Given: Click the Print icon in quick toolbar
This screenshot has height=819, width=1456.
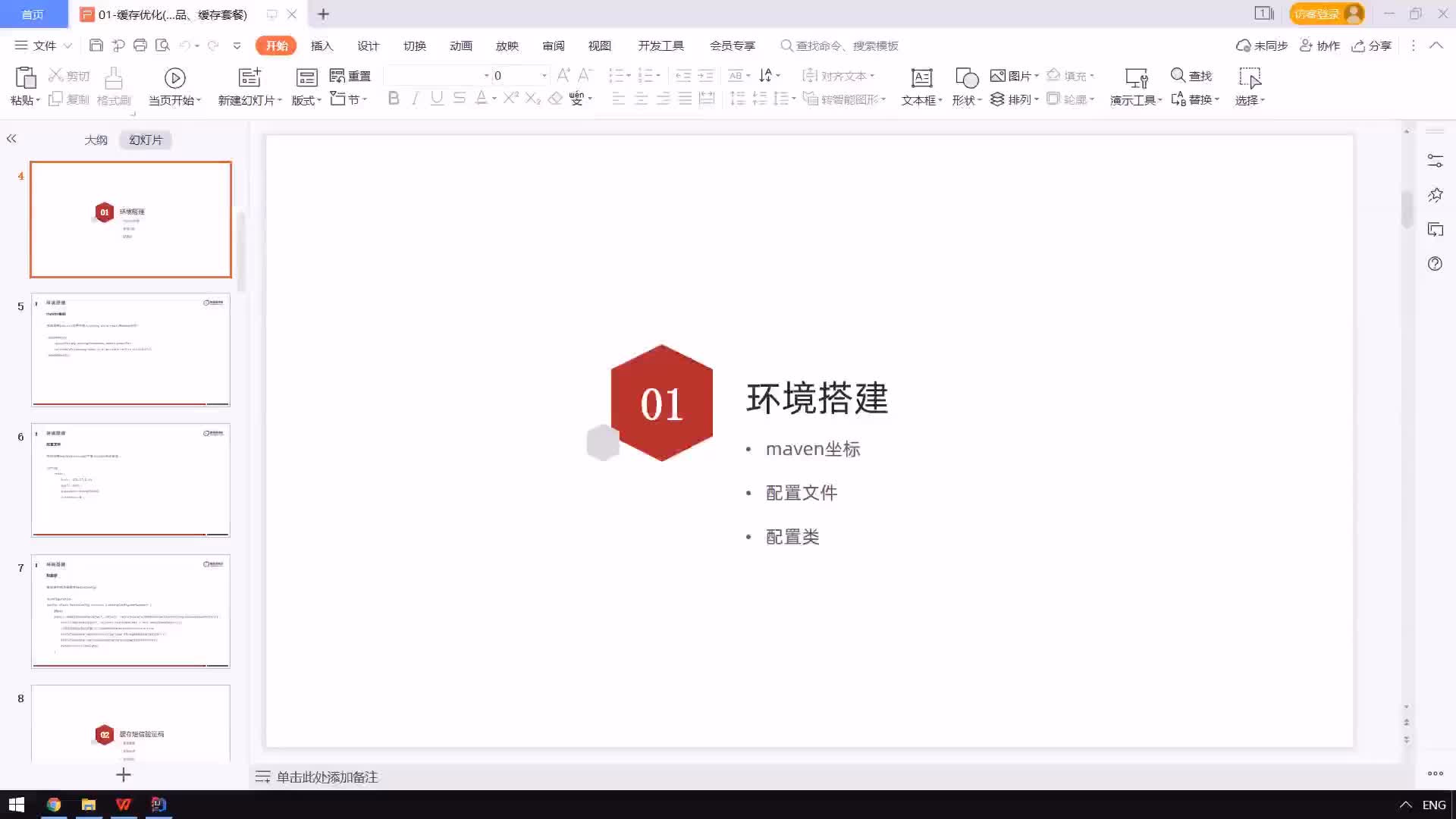Looking at the screenshot, I should 140,45.
